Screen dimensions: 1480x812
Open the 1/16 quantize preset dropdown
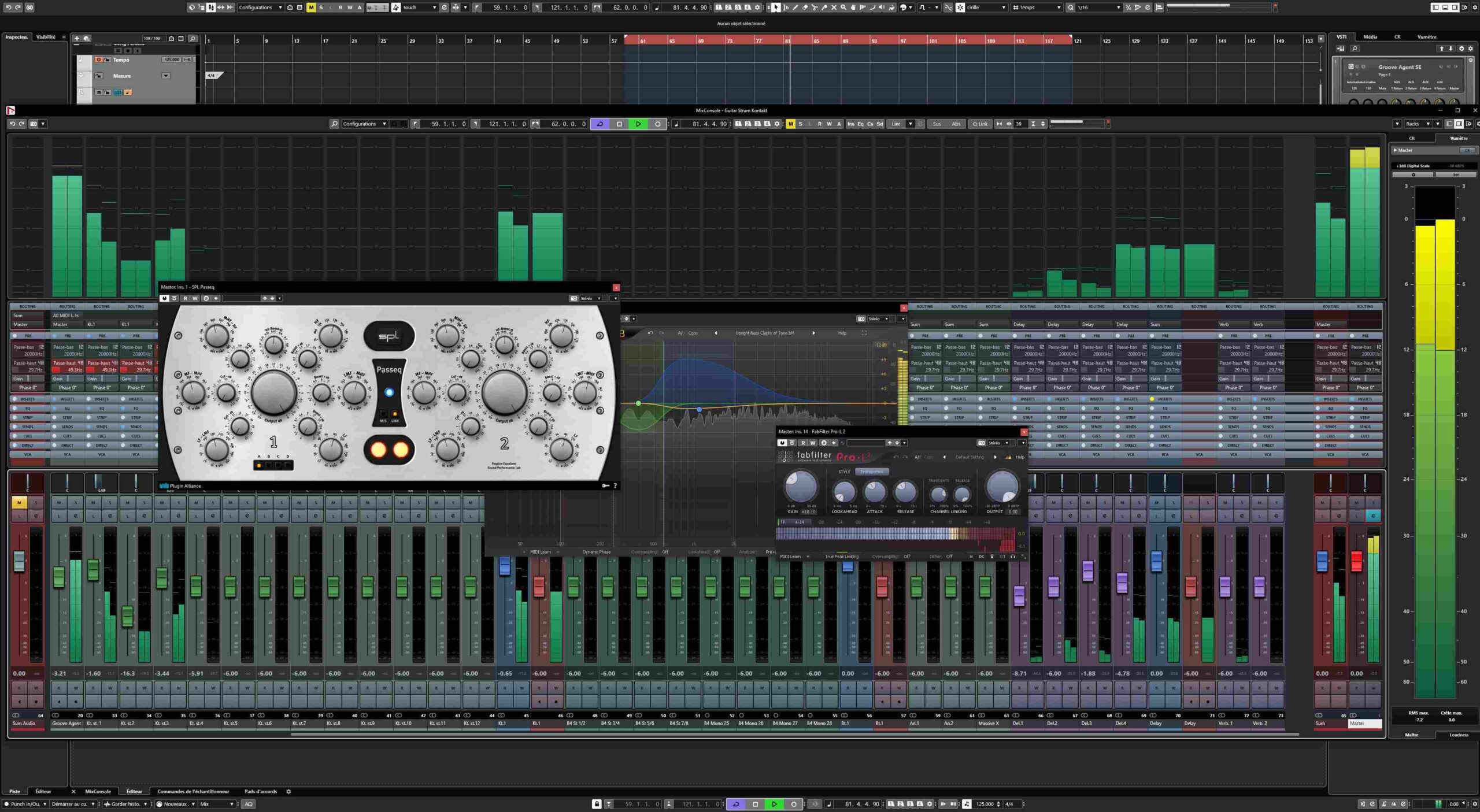tap(1098, 8)
